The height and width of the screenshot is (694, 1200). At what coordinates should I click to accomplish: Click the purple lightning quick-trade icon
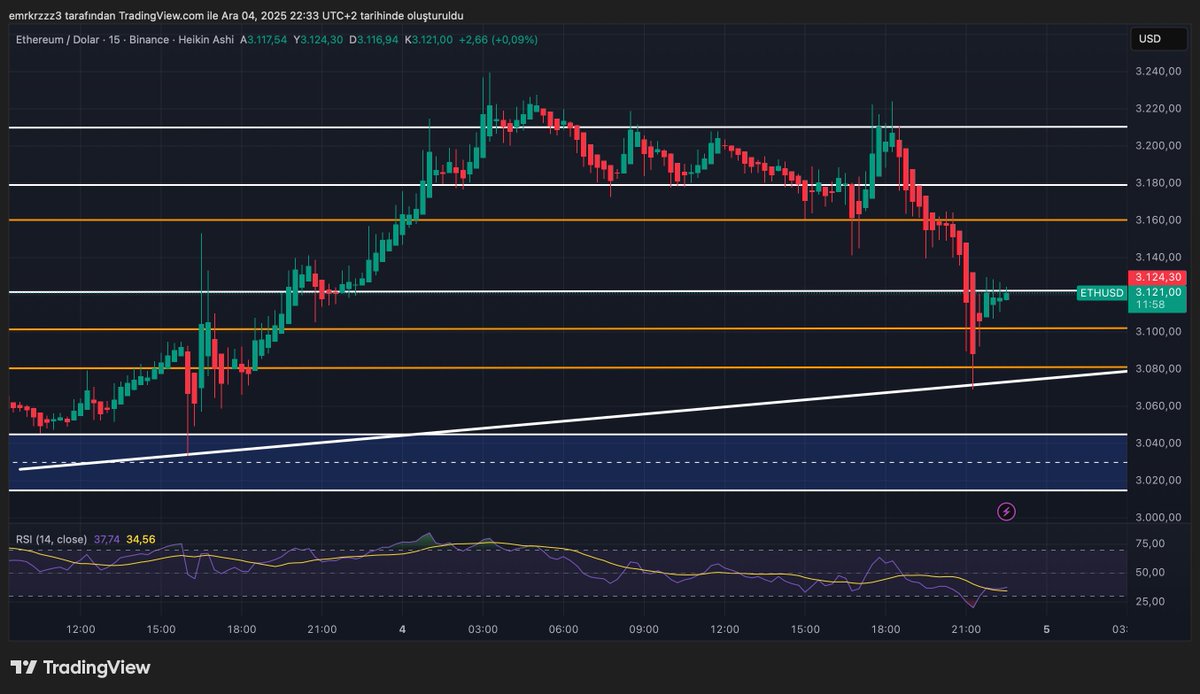click(x=1006, y=511)
